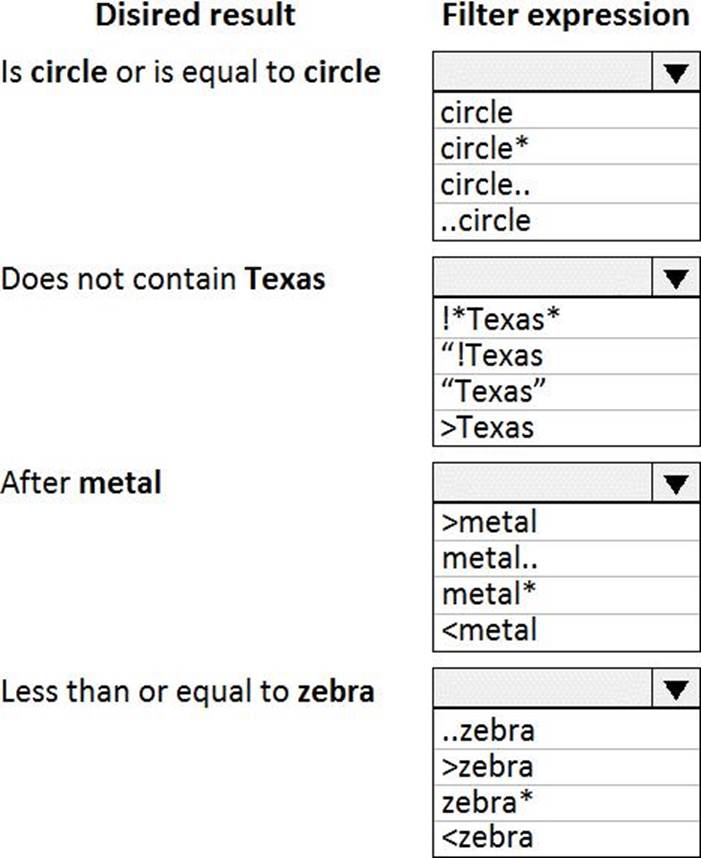Open the Texas filter dropdown arrow
Screen dimensions: 701x858
tap(676, 277)
